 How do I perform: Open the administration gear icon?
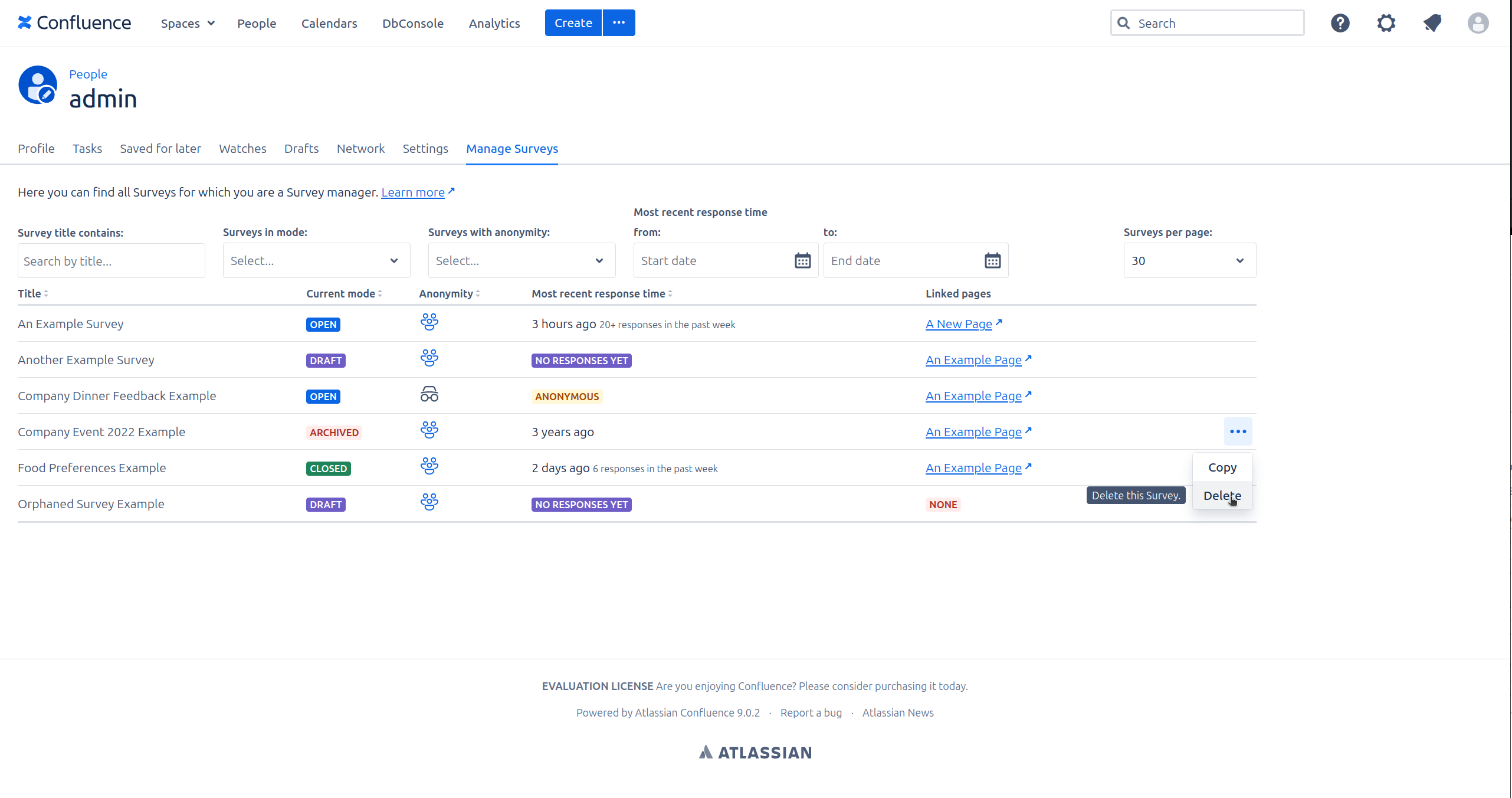[x=1386, y=23]
